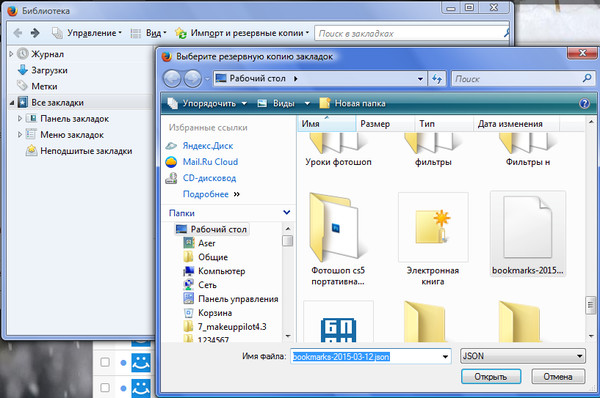This screenshot has width=600, height=398.
Task: Click file list vertical scrollbar thumb
Action: 591,305
